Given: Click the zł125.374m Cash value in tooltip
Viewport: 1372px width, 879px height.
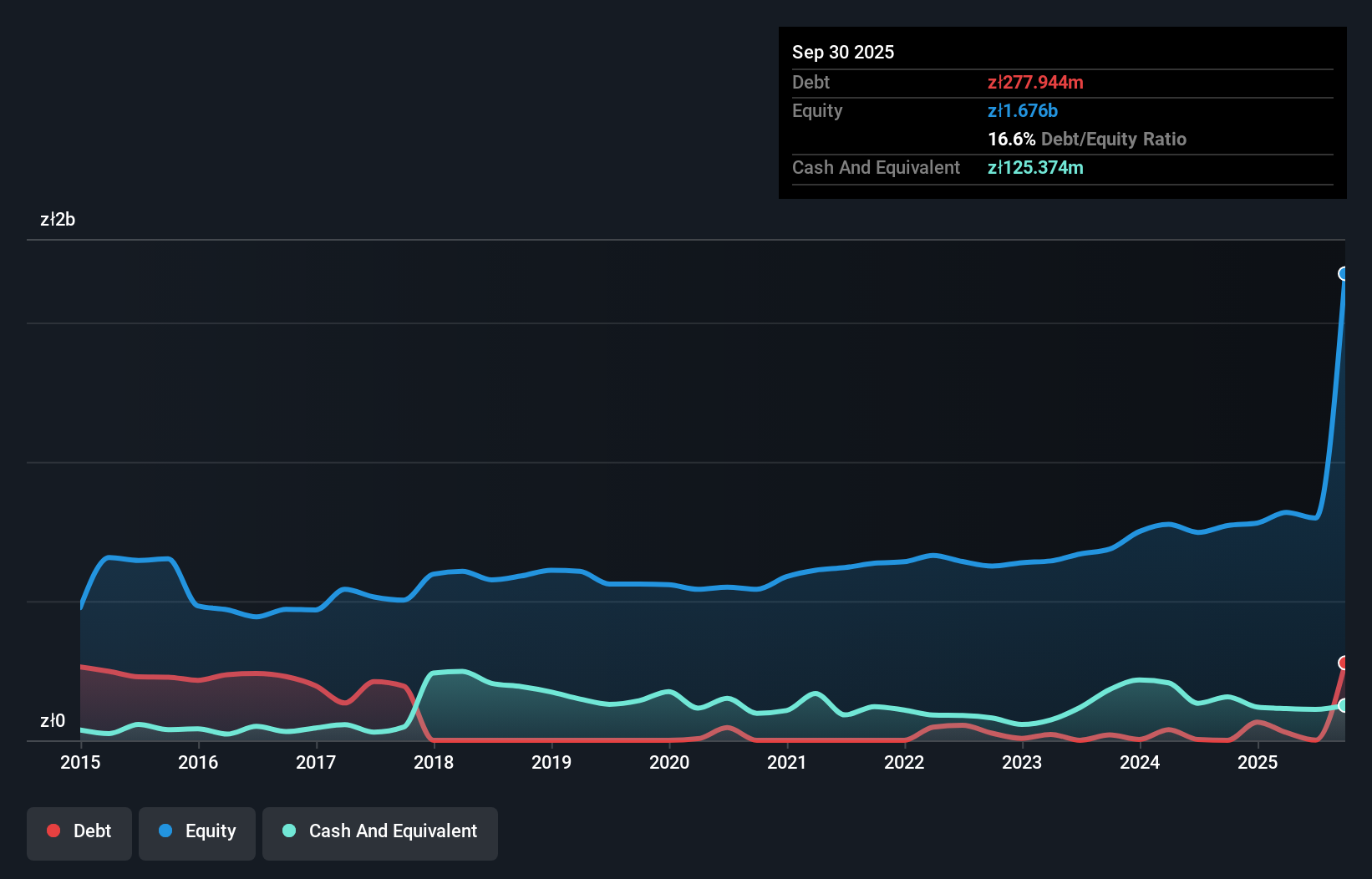Looking at the screenshot, I should click(1035, 167).
